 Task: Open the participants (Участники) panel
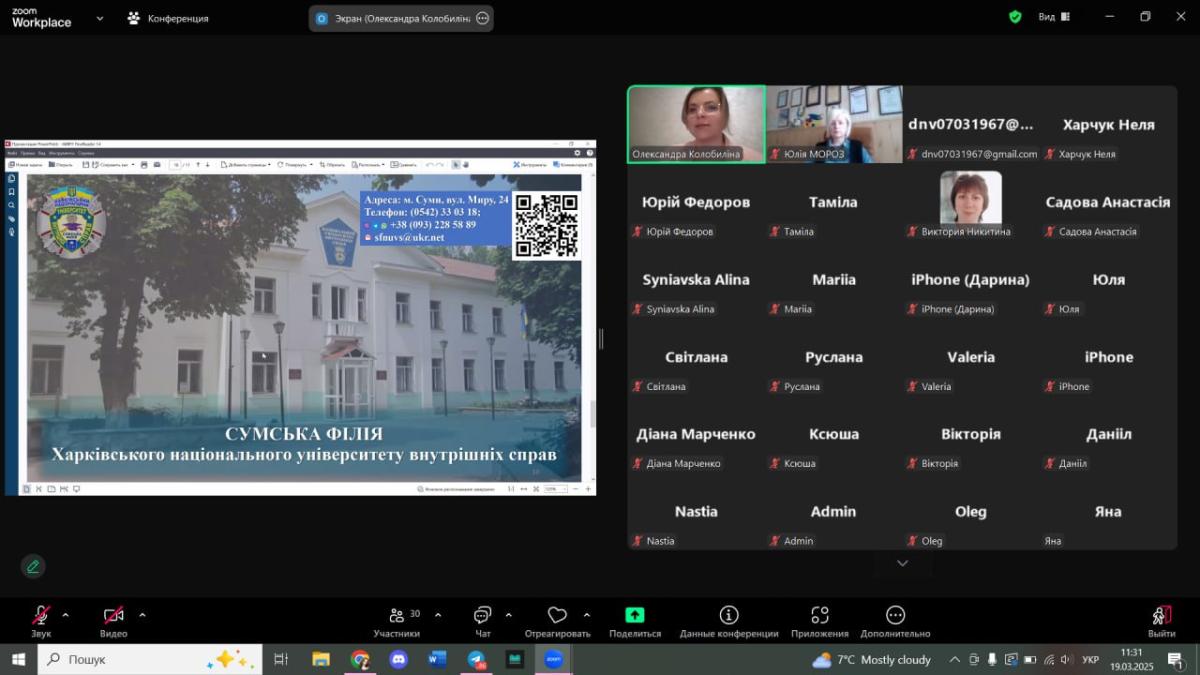[x=397, y=616]
